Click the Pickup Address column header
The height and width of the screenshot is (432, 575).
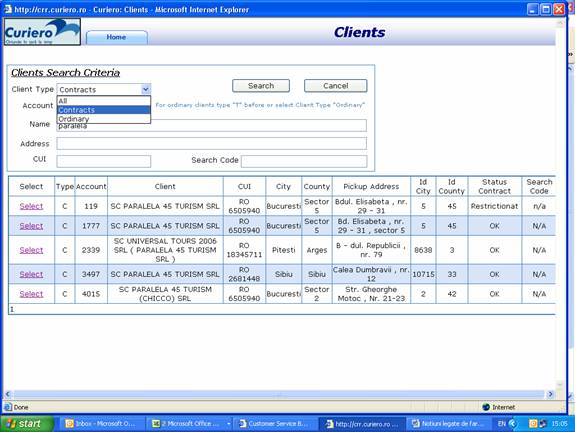pyautogui.click(x=371, y=186)
